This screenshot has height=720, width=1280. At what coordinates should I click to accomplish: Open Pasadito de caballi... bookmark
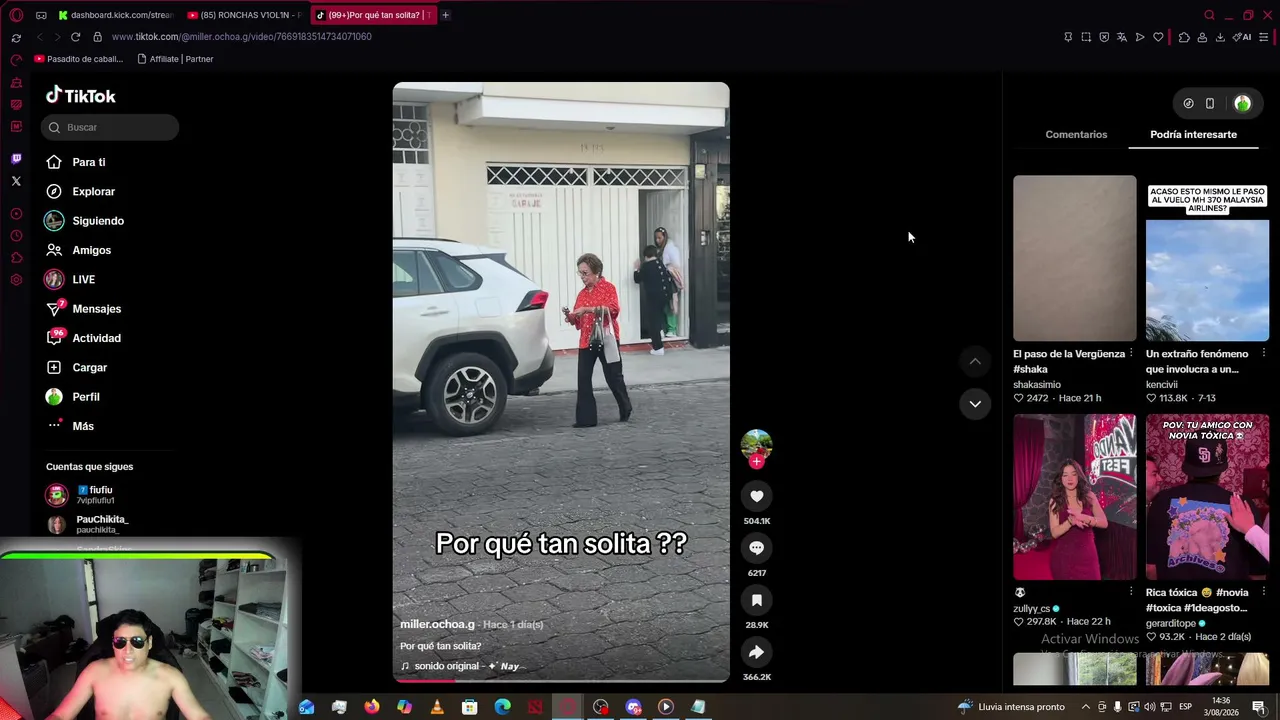pos(78,59)
